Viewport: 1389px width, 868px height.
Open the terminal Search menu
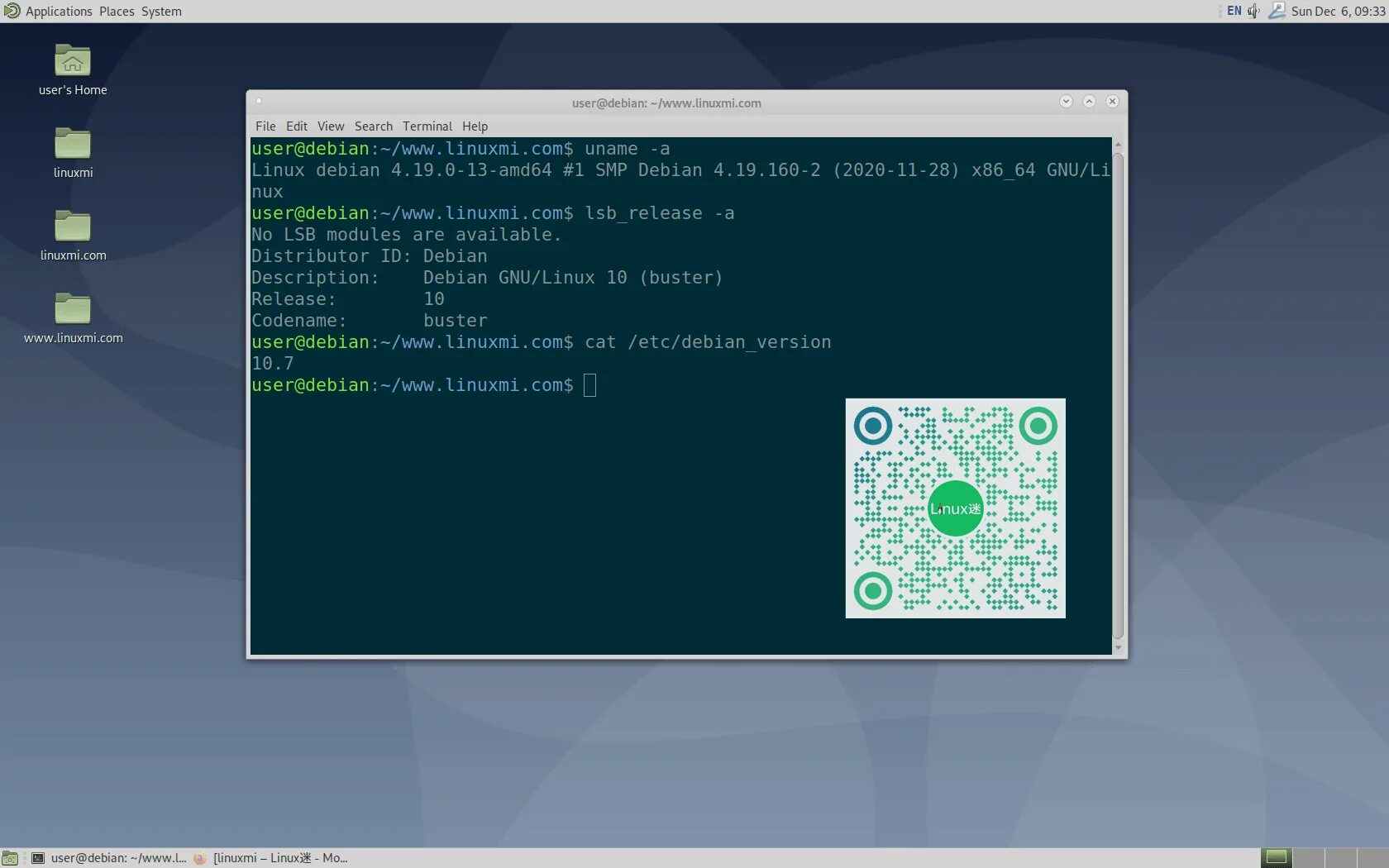tap(374, 126)
